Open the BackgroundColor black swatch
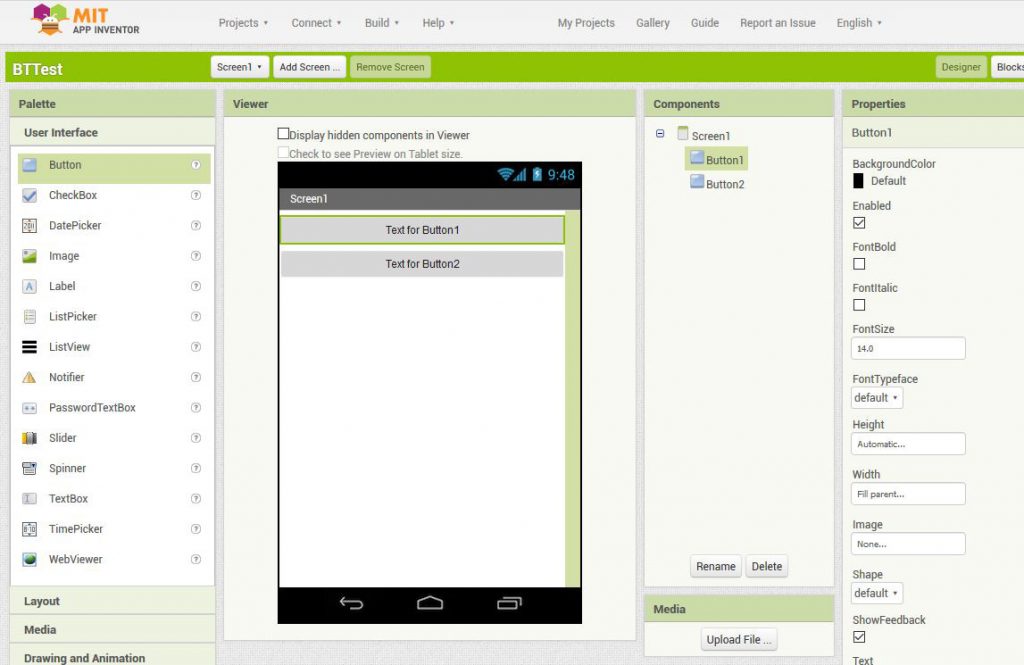 [859, 181]
